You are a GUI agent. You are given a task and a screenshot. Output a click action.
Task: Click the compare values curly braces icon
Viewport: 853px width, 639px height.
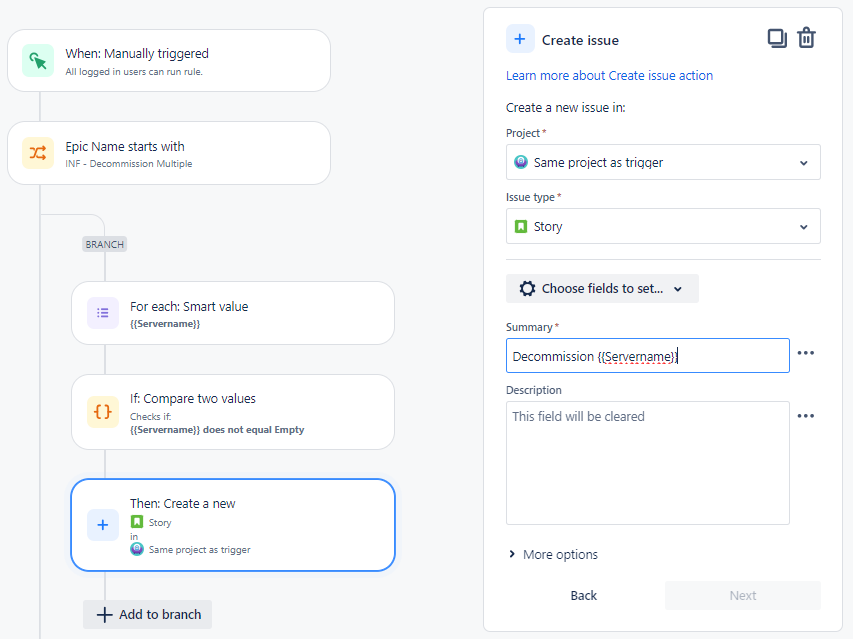[x=102, y=411]
